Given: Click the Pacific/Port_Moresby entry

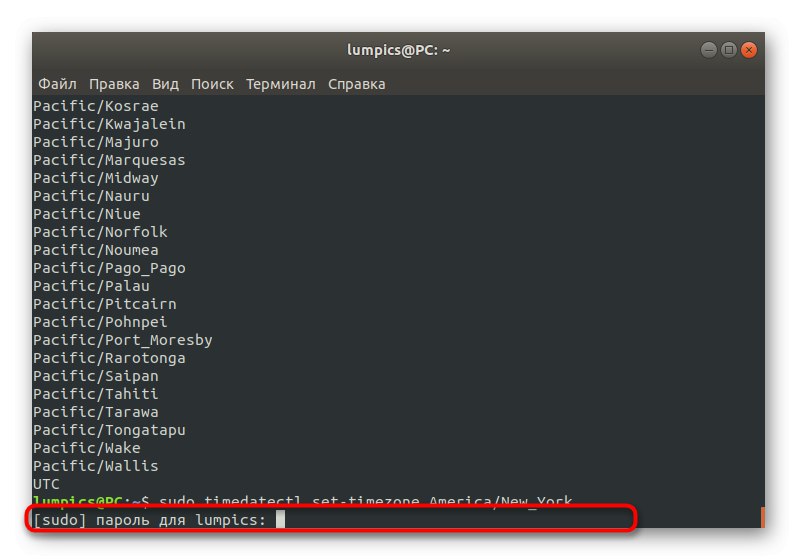Looking at the screenshot, I should tap(123, 340).
